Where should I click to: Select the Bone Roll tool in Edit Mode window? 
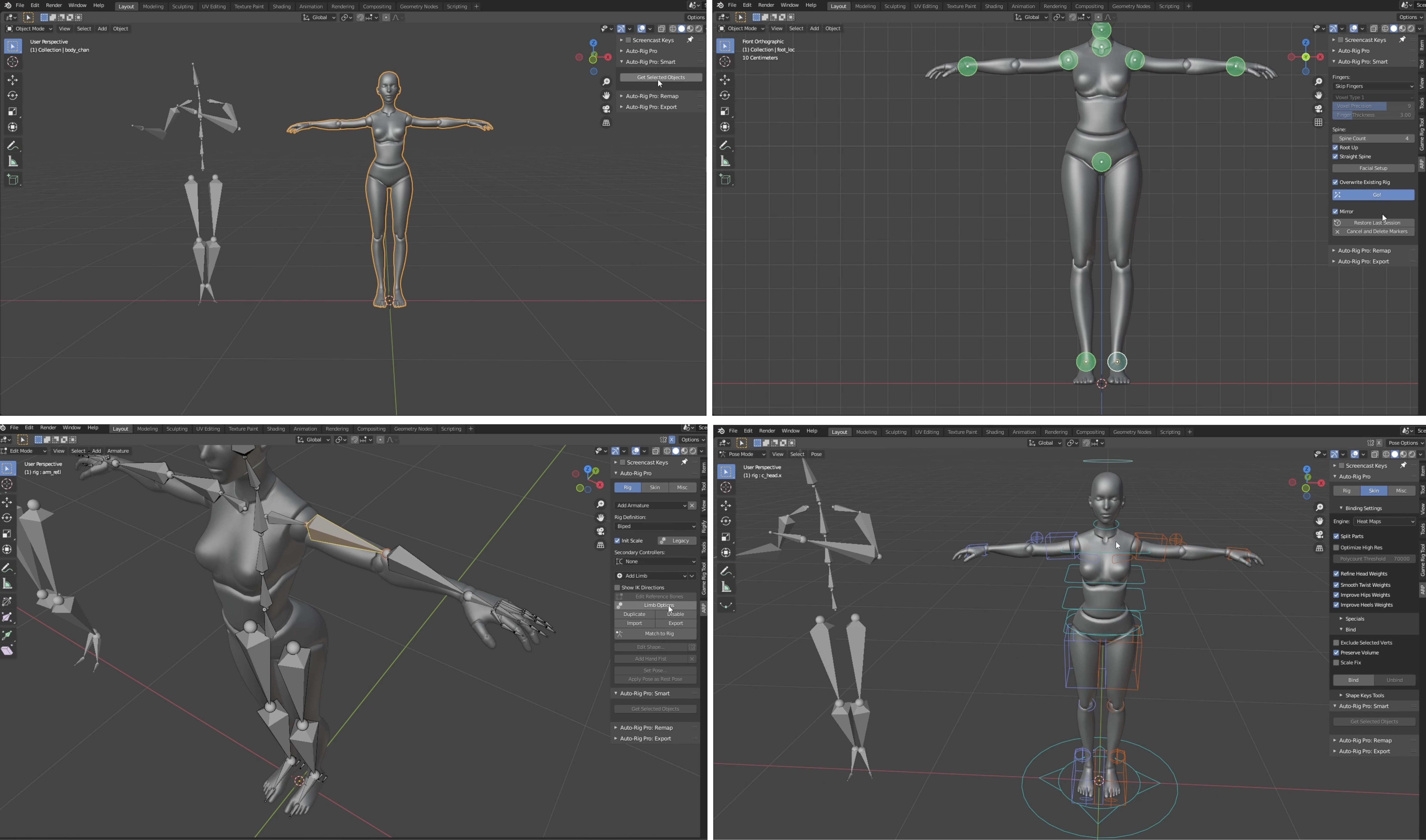click(x=7, y=601)
